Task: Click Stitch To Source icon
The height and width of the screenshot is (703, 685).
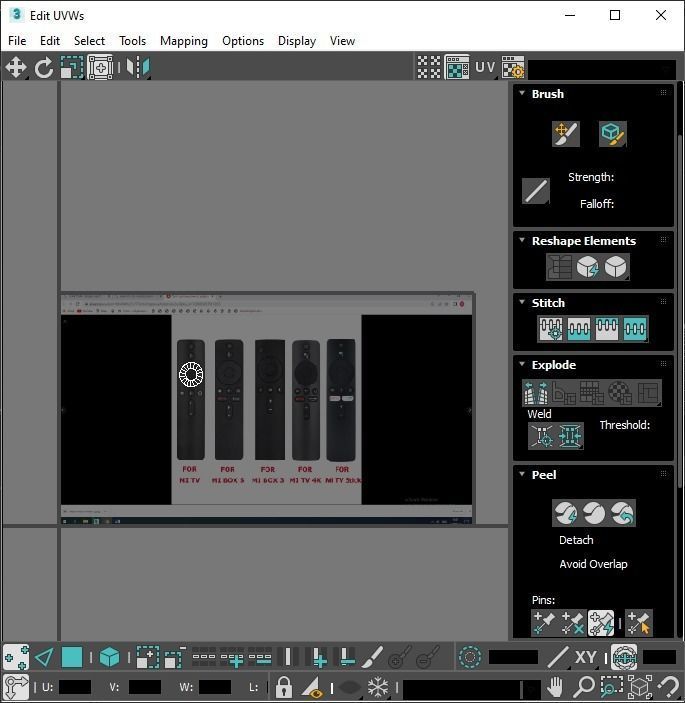Action: tap(607, 329)
